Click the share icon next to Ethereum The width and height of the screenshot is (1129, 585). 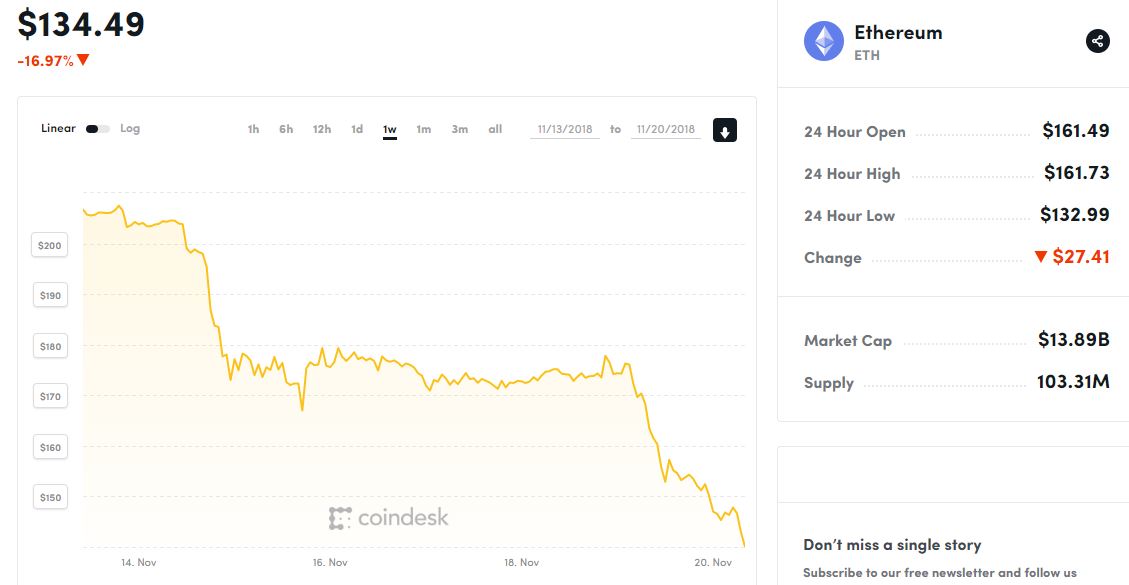tap(1097, 41)
